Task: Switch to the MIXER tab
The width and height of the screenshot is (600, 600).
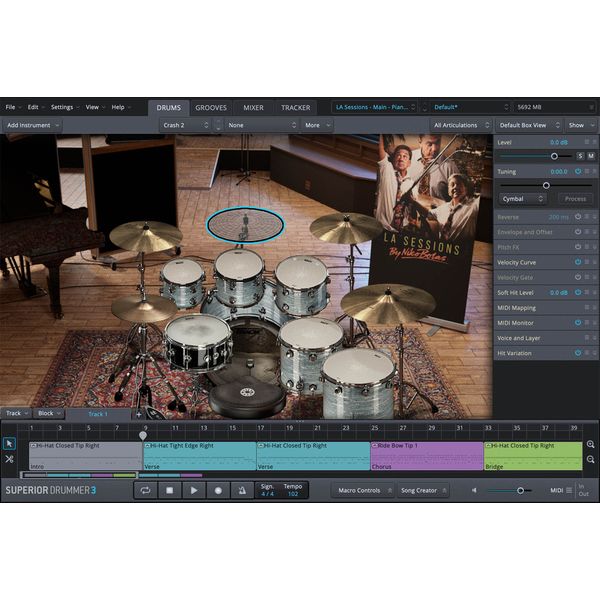Action: (x=253, y=108)
